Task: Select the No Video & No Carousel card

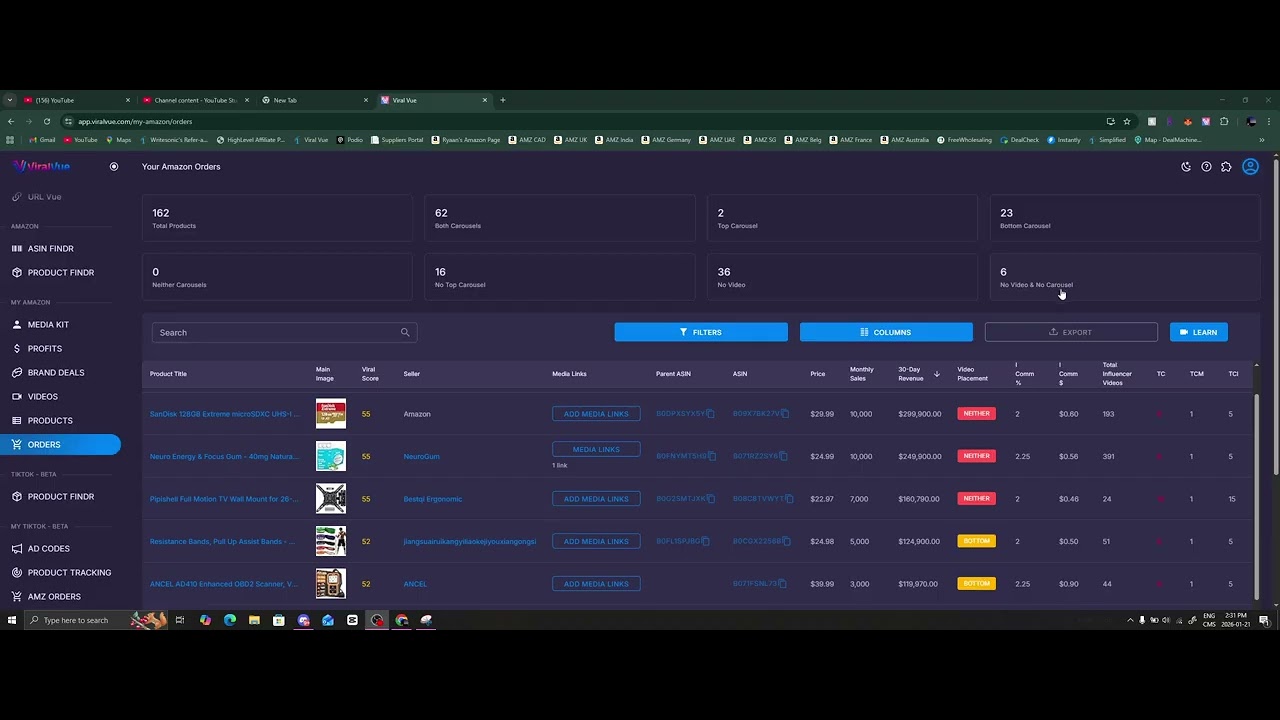Action: tap(1125, 277)
